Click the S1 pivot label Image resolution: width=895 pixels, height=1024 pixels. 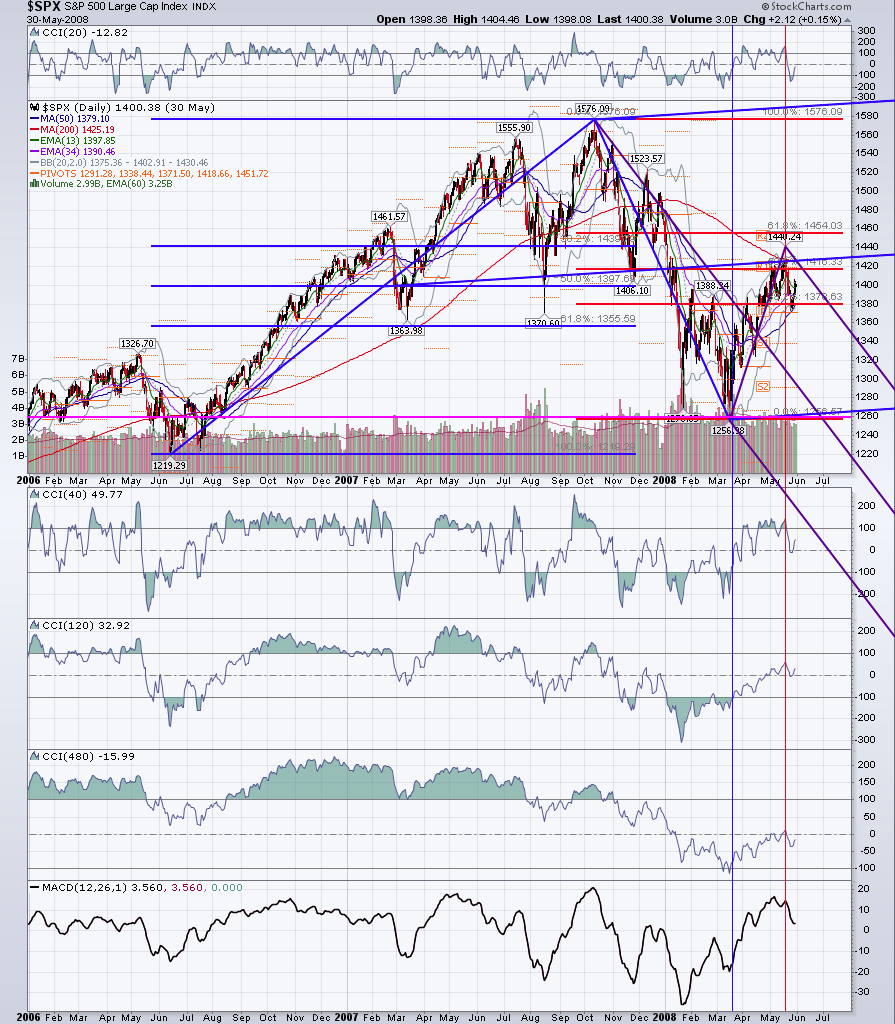tap(763, 343)
